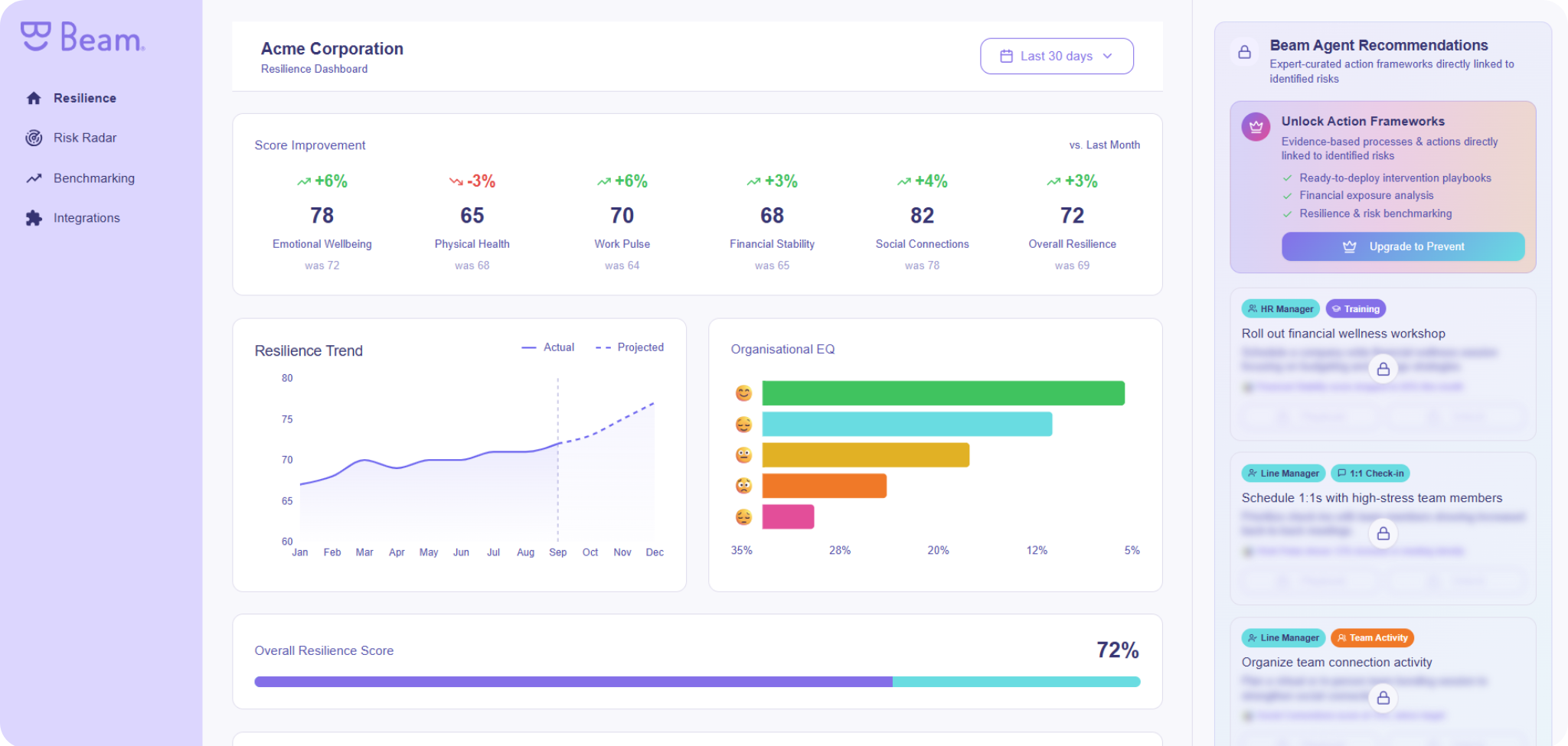This screenshot has width=1568, height=746.
Task: Click the Financial exposure analysis item
Action: (x=1366, y=196)
